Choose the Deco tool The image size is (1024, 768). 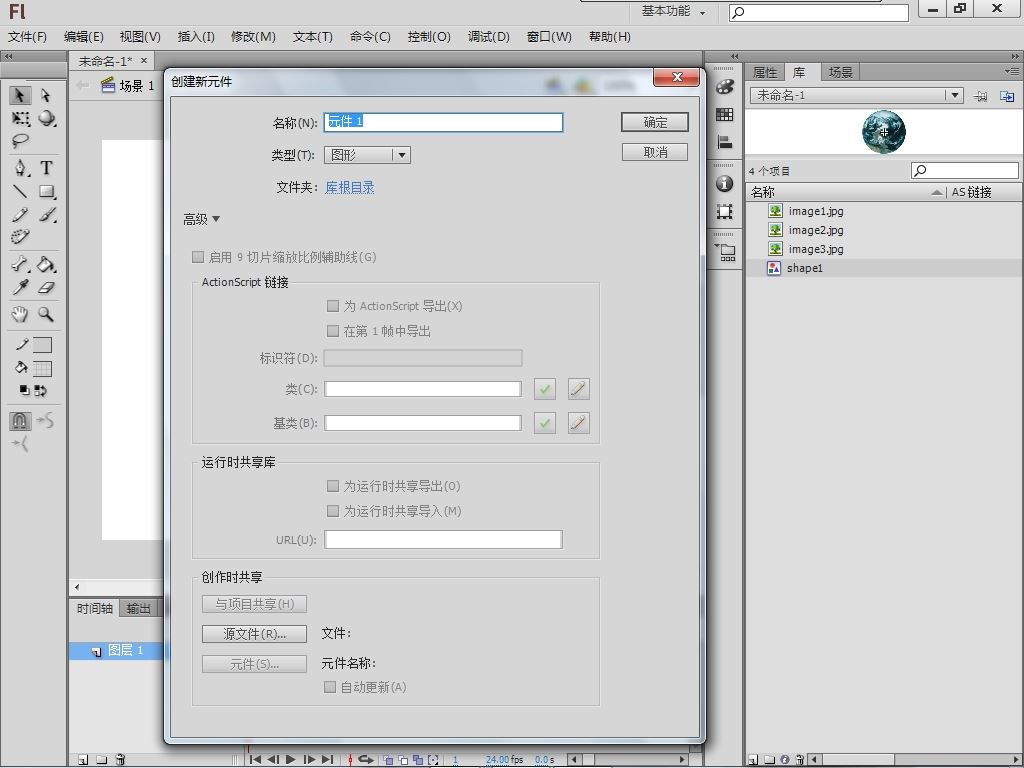coord(20,236)
